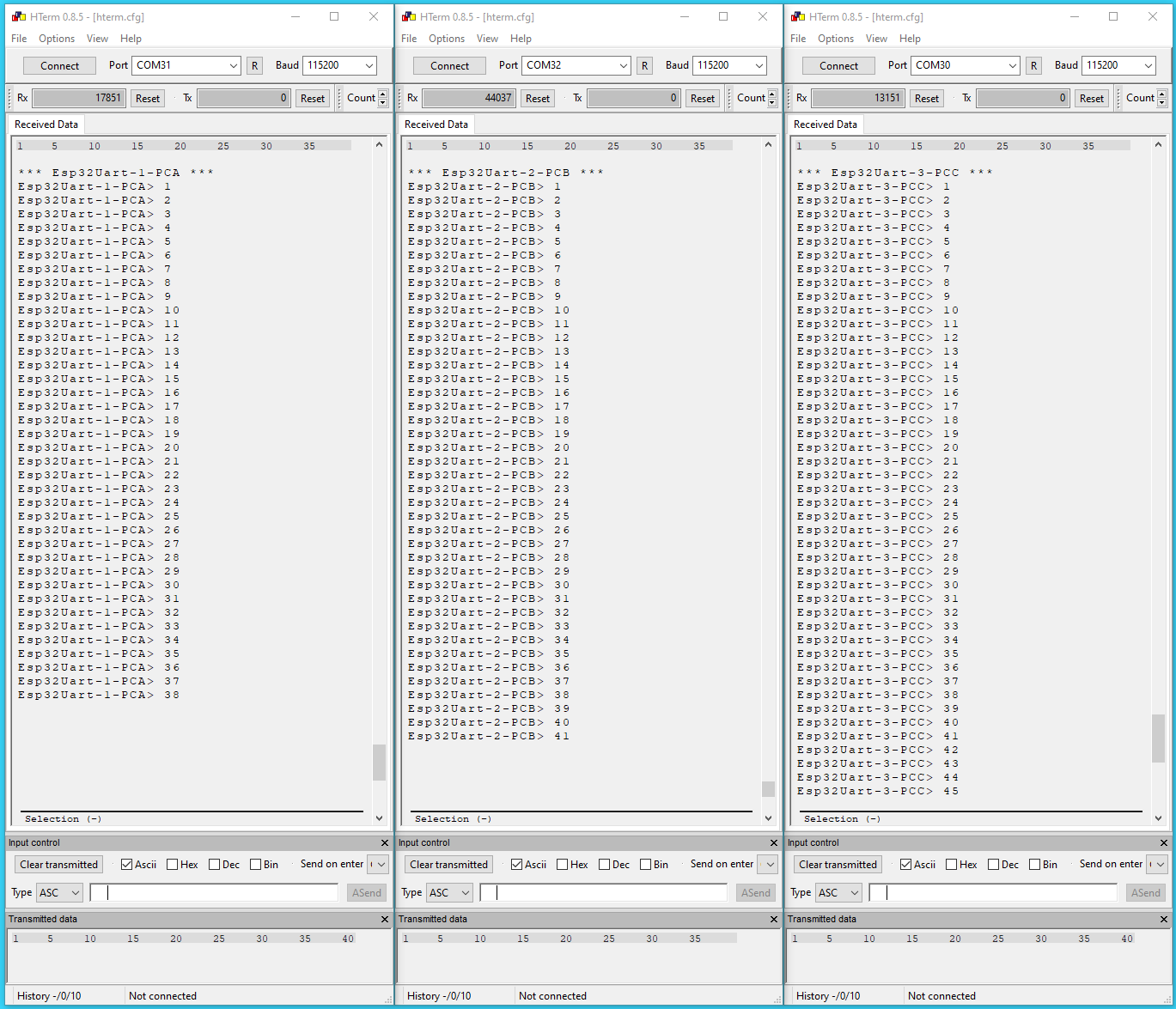Open Options menu in COM32 window

click(x=447, y=39)
